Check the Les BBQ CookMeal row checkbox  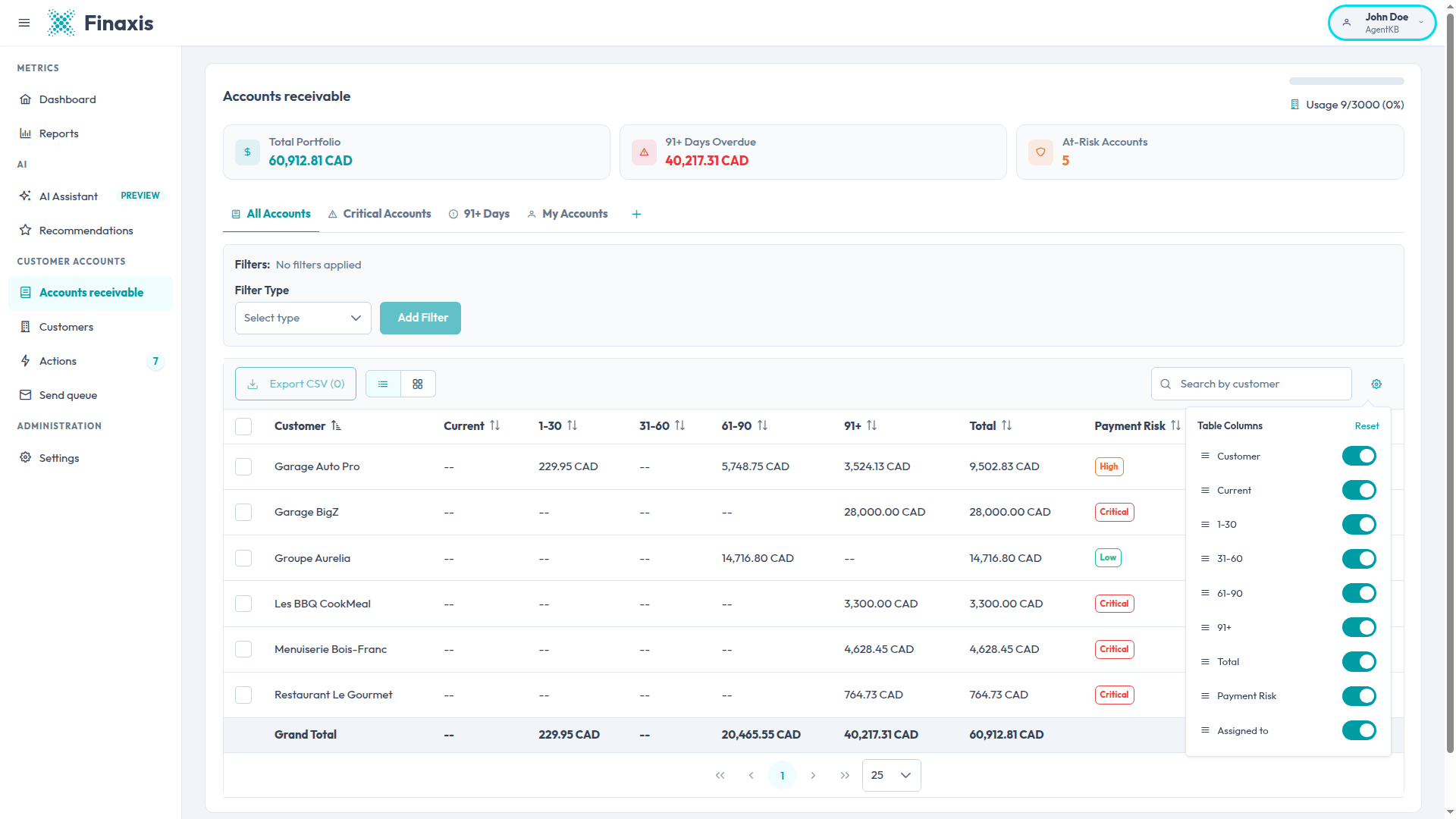point(243,604)
